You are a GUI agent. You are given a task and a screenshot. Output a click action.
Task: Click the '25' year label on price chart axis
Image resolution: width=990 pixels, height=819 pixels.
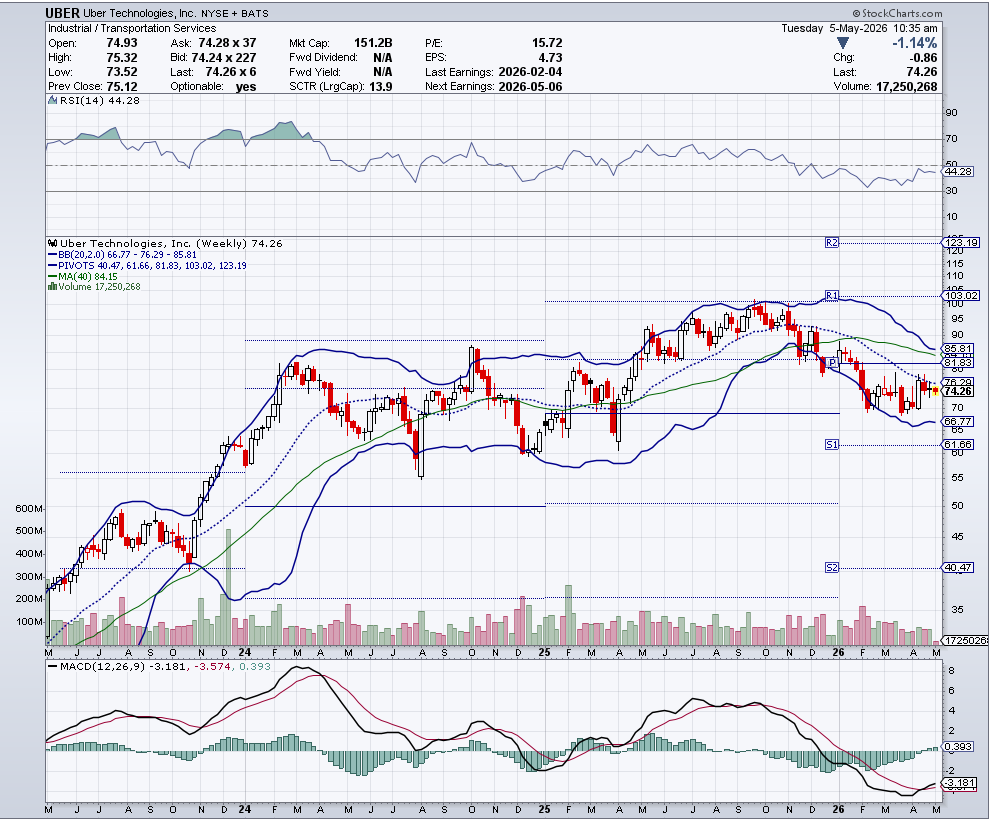(x=545, y=652)
